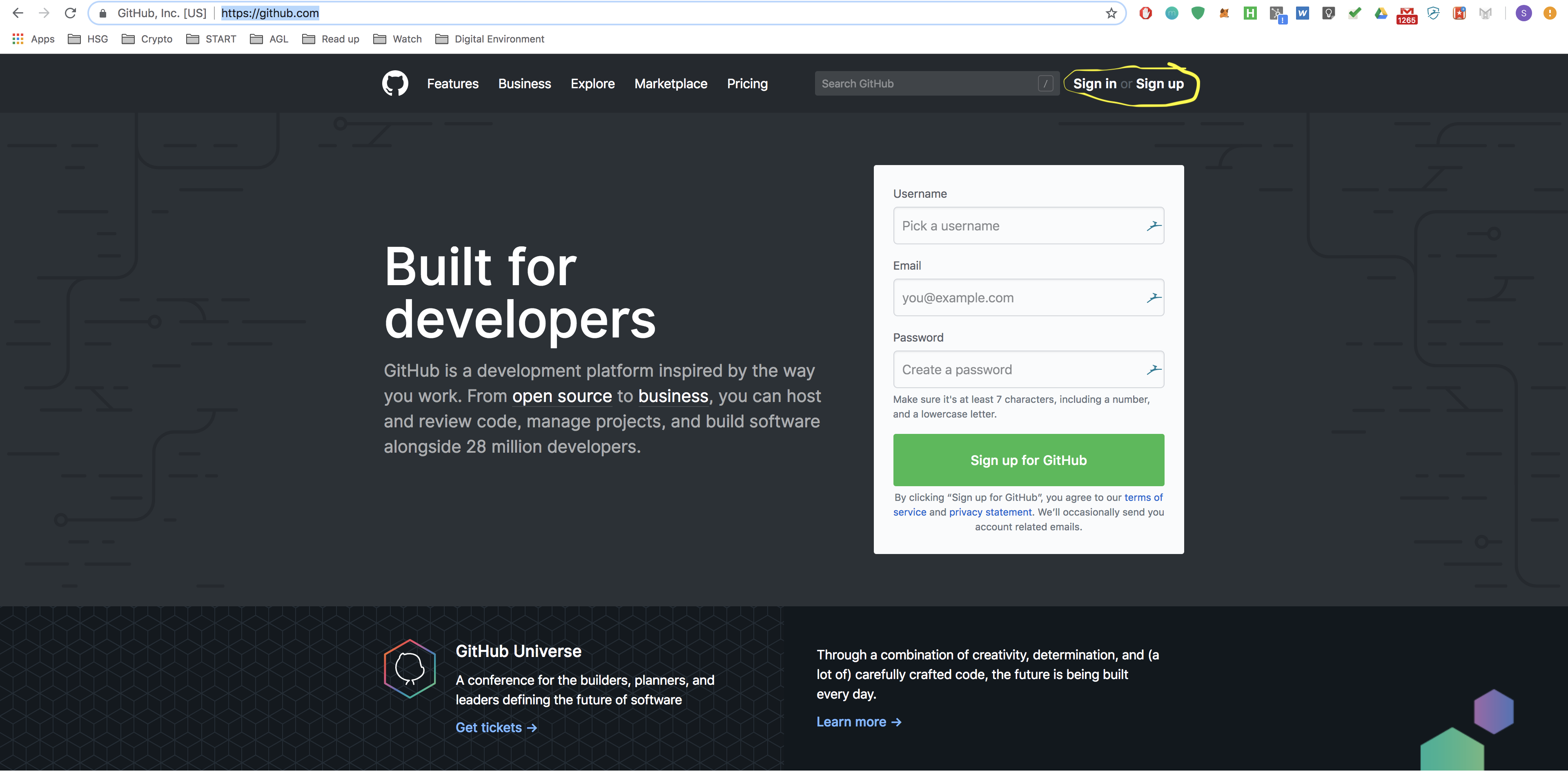1568x773 pixels.
Task: Click the Dashlane icon in Username field
Action: click(x=1154, y=226)
